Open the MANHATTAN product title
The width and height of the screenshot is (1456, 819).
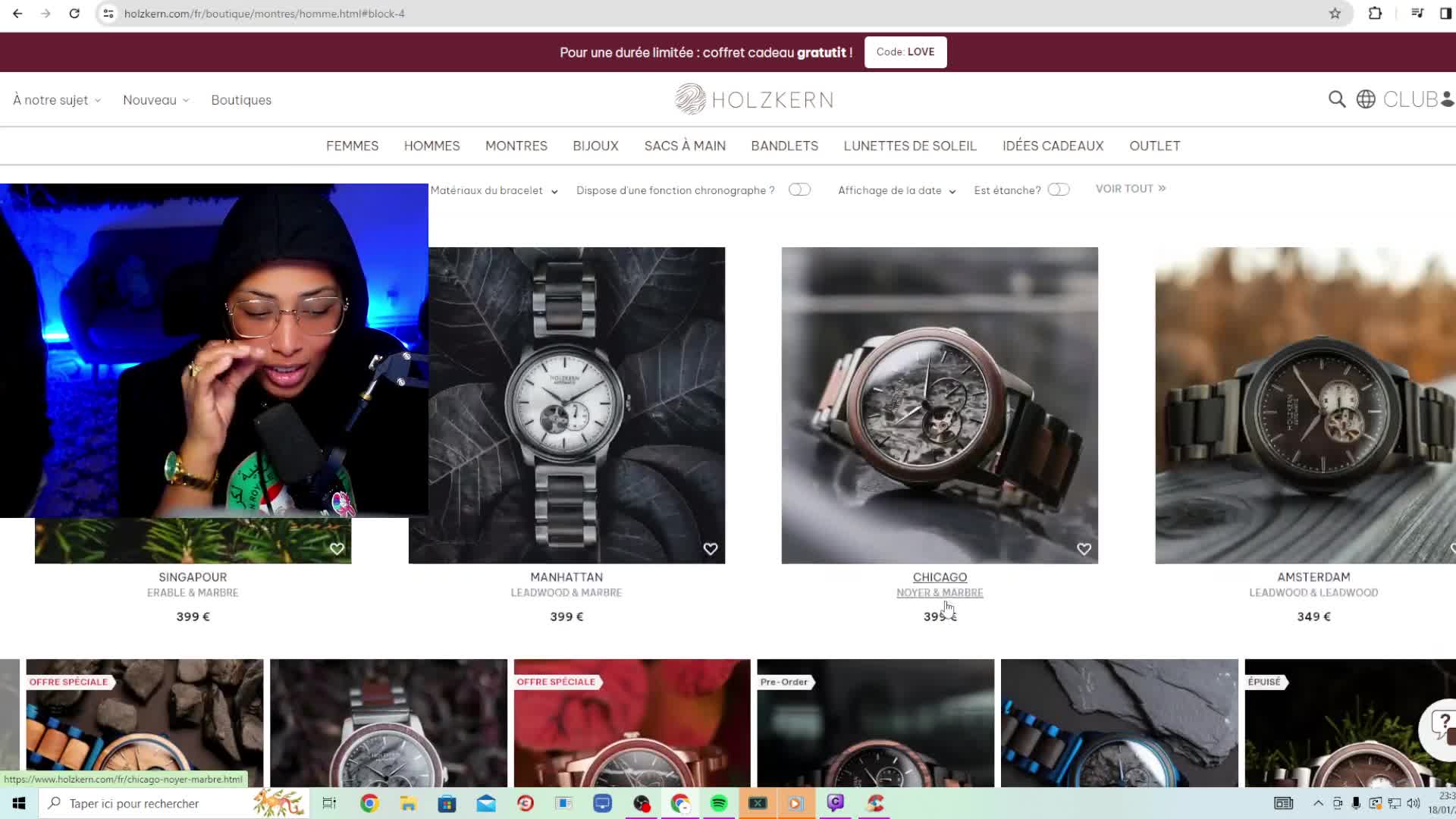566,577
